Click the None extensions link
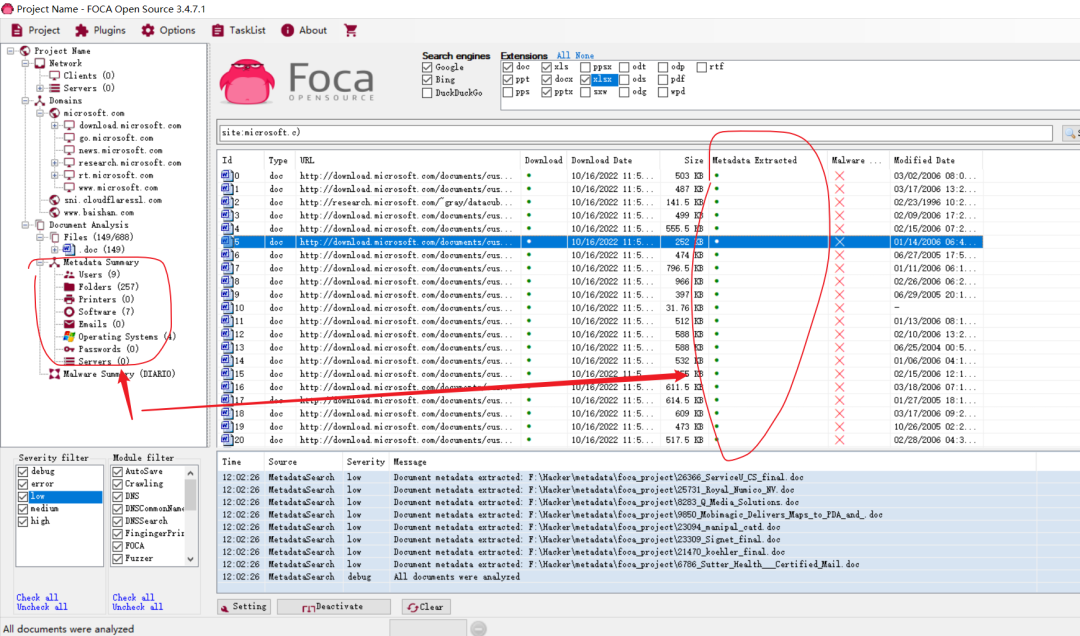Image resolution: width=1080 pixels, height=636 pixels. click(584, 55)
